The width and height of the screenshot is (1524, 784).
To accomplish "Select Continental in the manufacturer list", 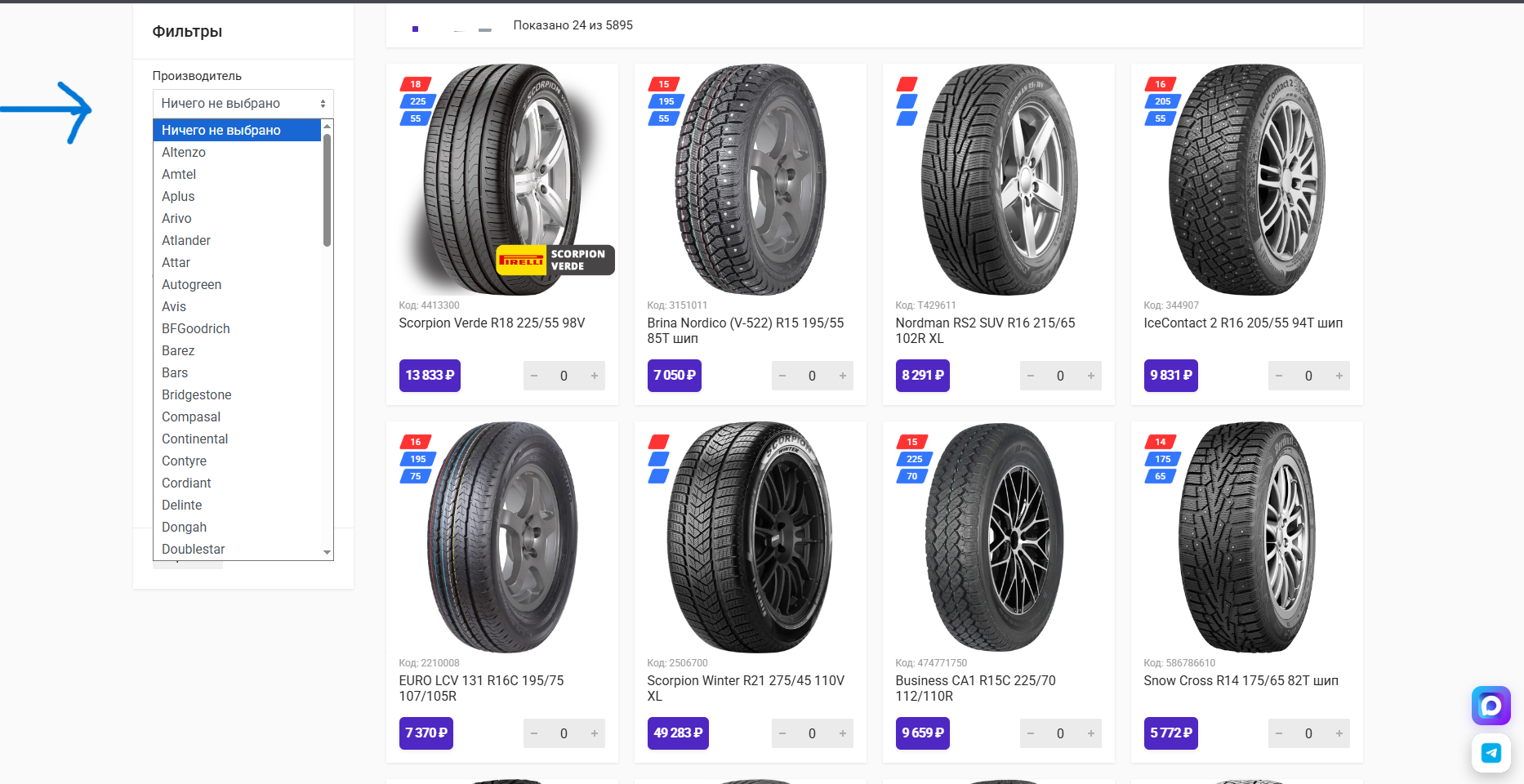I will (194, 439).
